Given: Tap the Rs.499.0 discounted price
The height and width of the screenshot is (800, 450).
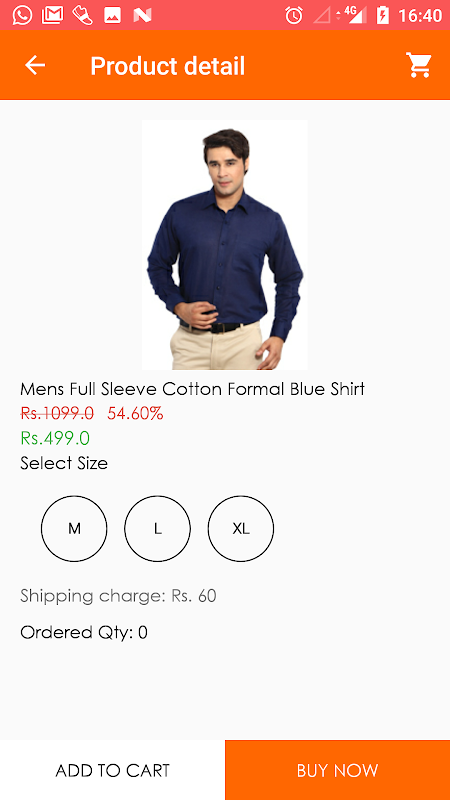Looking at the screenshot, I should click(x=55, y=438).
